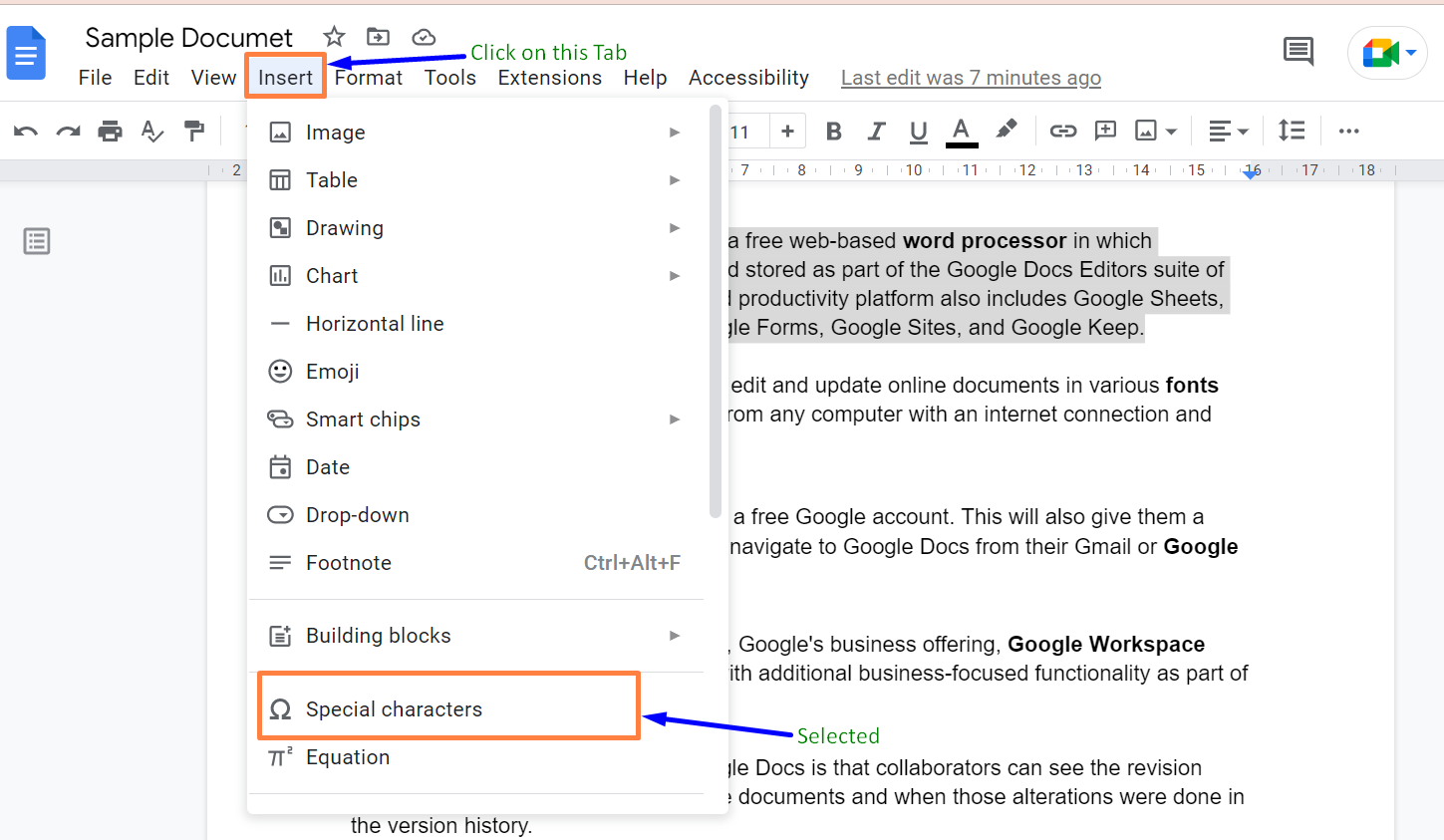Click the font size field showing 11
The image size is (1444, 840).
[745, 132]
